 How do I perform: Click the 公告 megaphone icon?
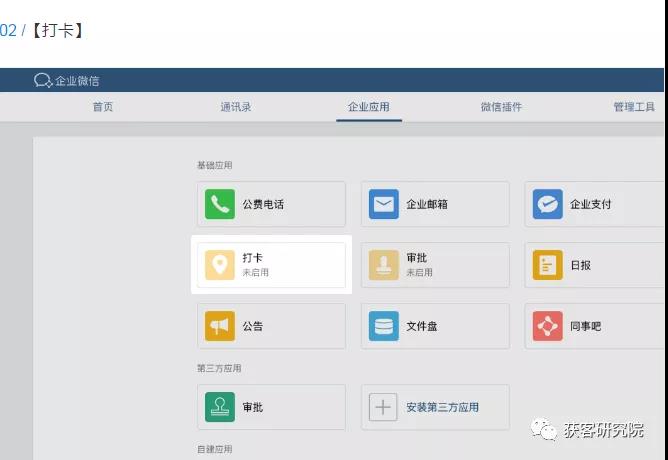click(220, 326)
